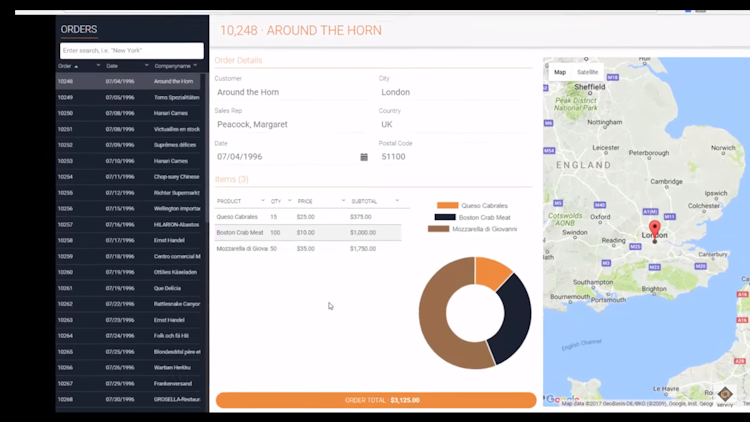
Task: Open the SUBTOTAL column dropdown
Action: [x=397, y=201]
